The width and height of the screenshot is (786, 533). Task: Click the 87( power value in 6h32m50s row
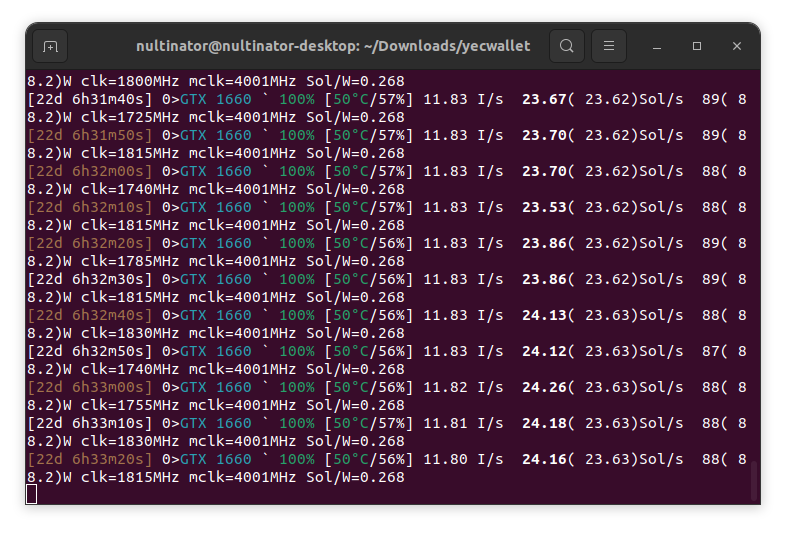pyautogui.click(x=714, y=351)
